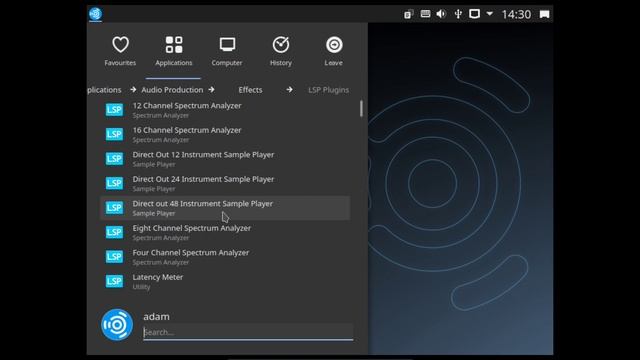
Task: Launch Latency Meter utility
Action: pos(225,281)
